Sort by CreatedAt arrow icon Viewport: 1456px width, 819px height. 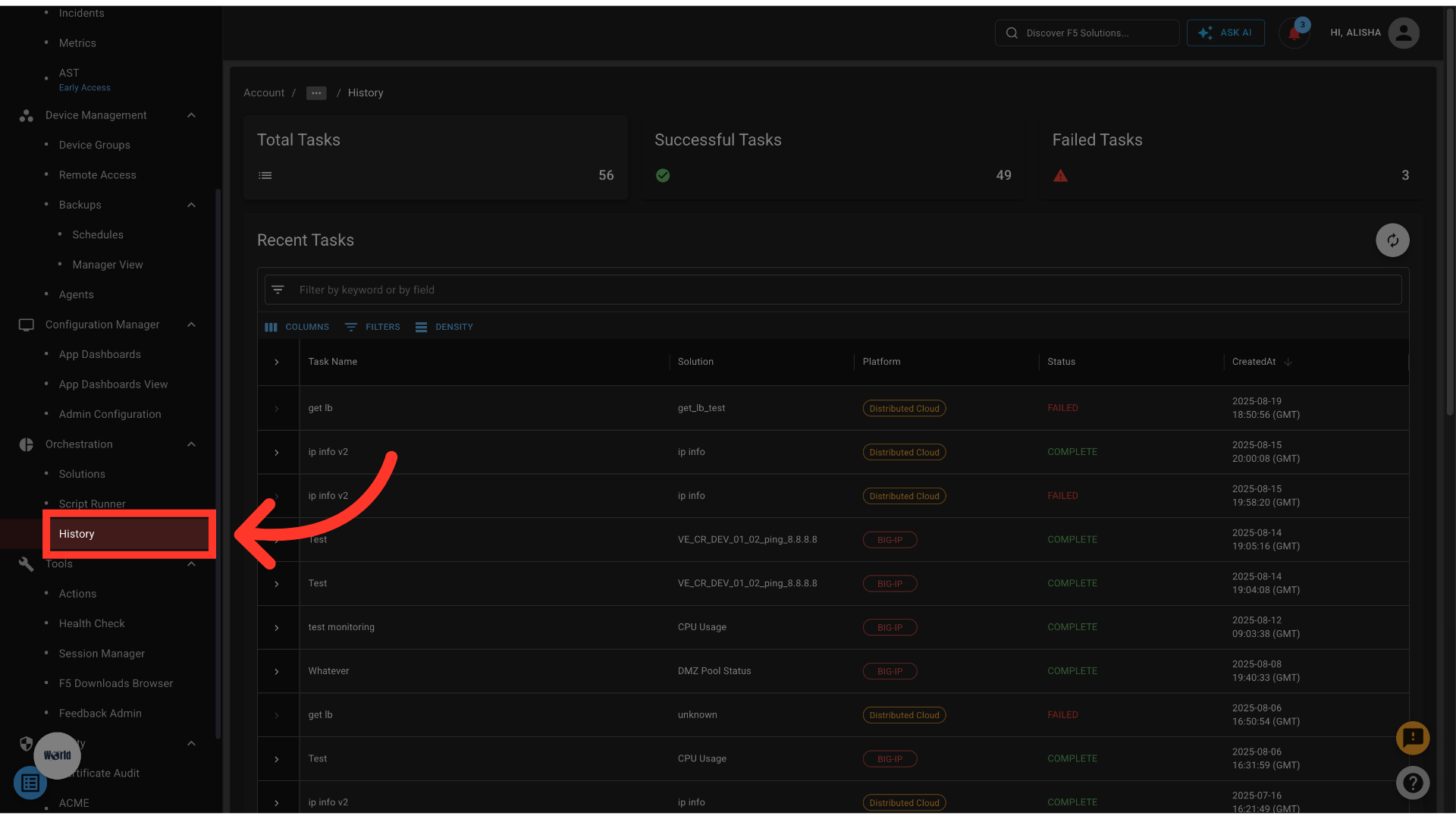point(1288,362)
